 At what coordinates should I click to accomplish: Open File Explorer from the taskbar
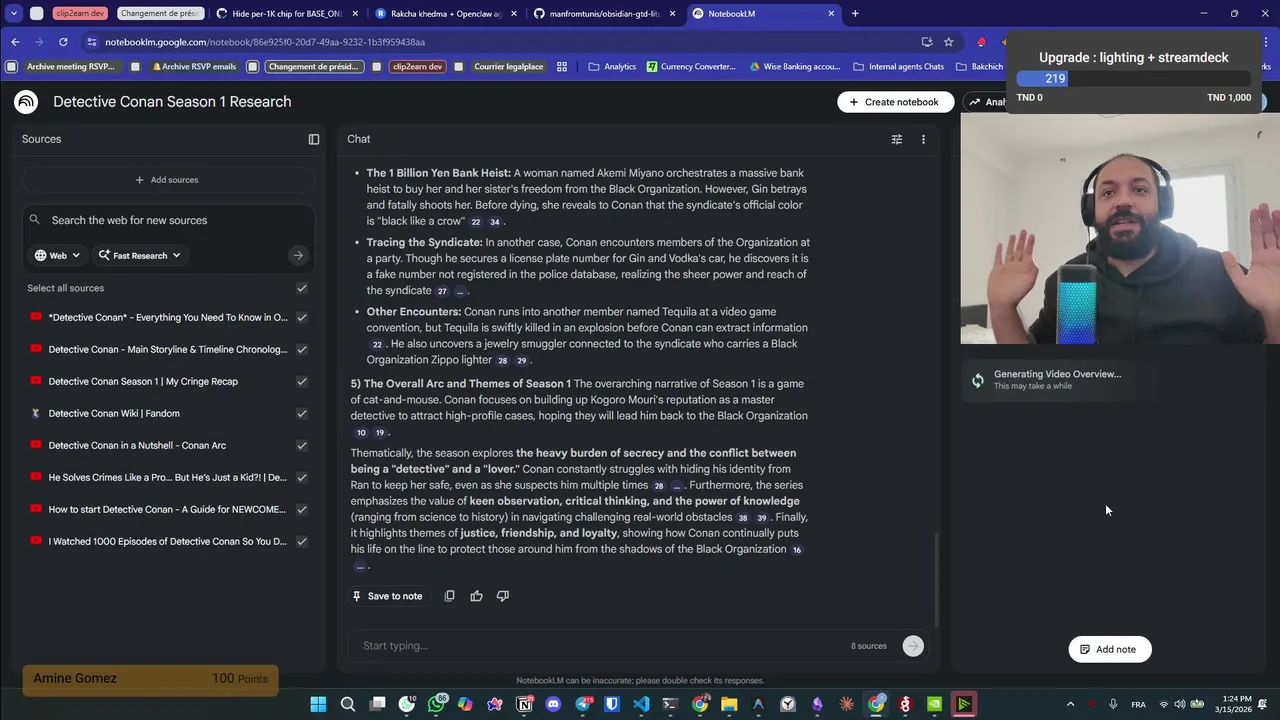[729, 704]
